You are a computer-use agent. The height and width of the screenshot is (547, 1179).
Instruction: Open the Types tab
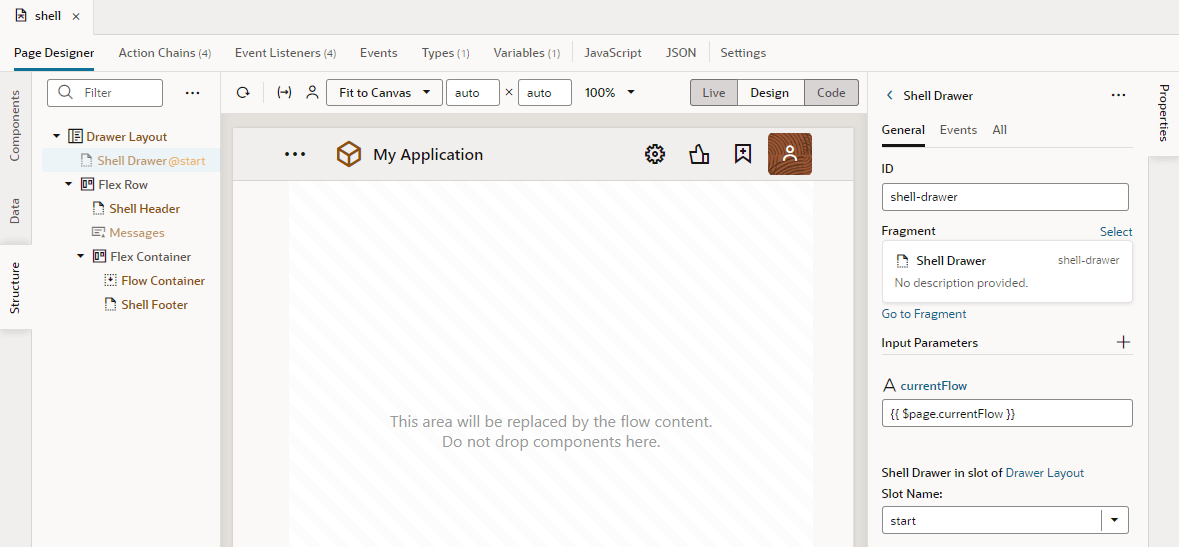click(446, 53)
